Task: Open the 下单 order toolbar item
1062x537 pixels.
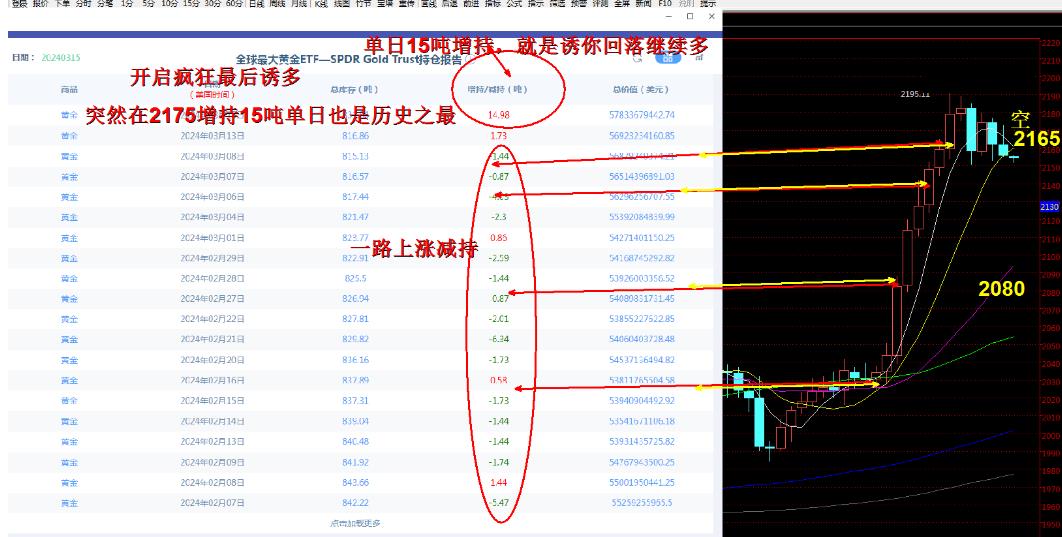Action: (x=62, y=3)
